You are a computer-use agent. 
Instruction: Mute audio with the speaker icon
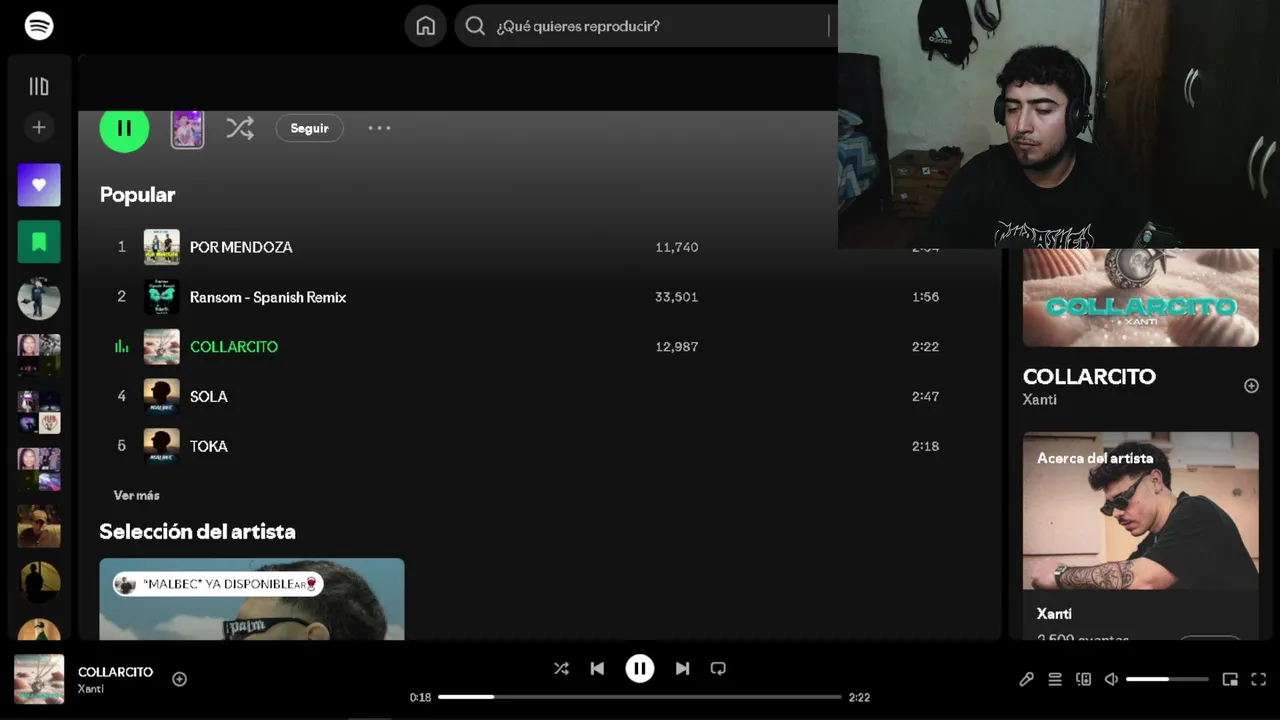click(1111, 680)
